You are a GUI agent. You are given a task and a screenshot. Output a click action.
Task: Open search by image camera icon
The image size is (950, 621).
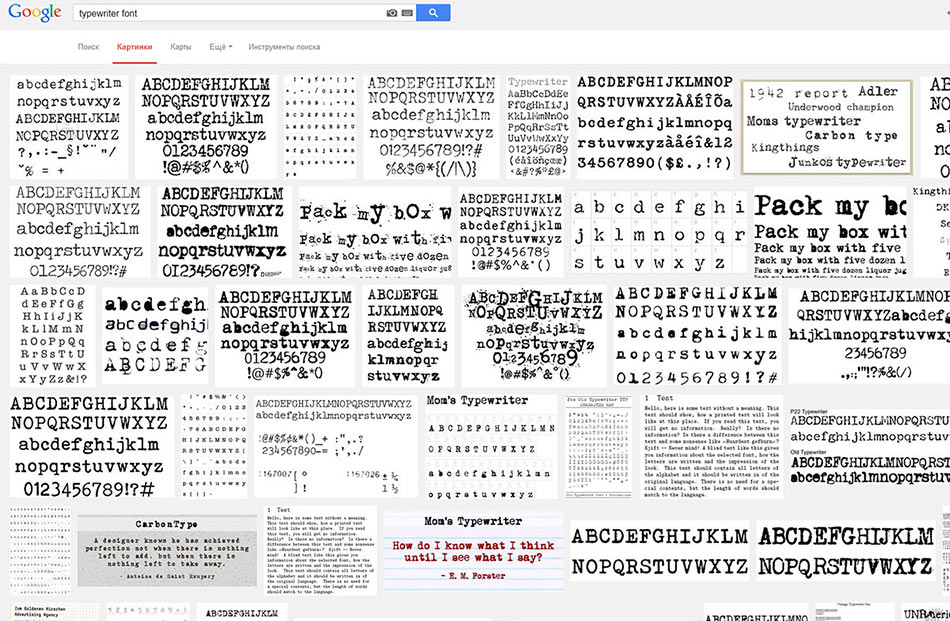[392, 13]
